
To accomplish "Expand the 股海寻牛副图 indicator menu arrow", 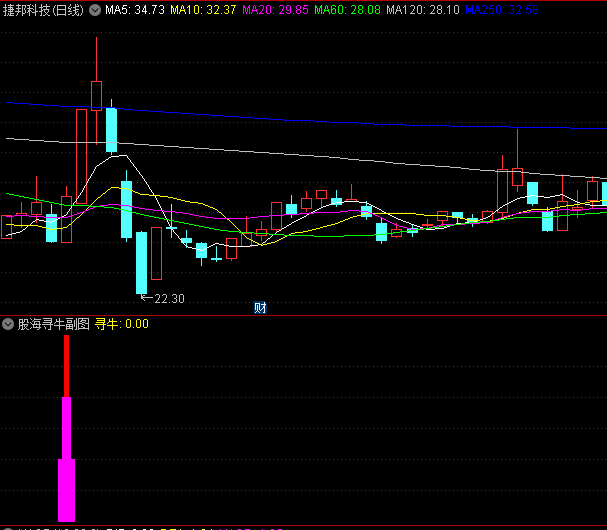I will [x=8, y=324].
